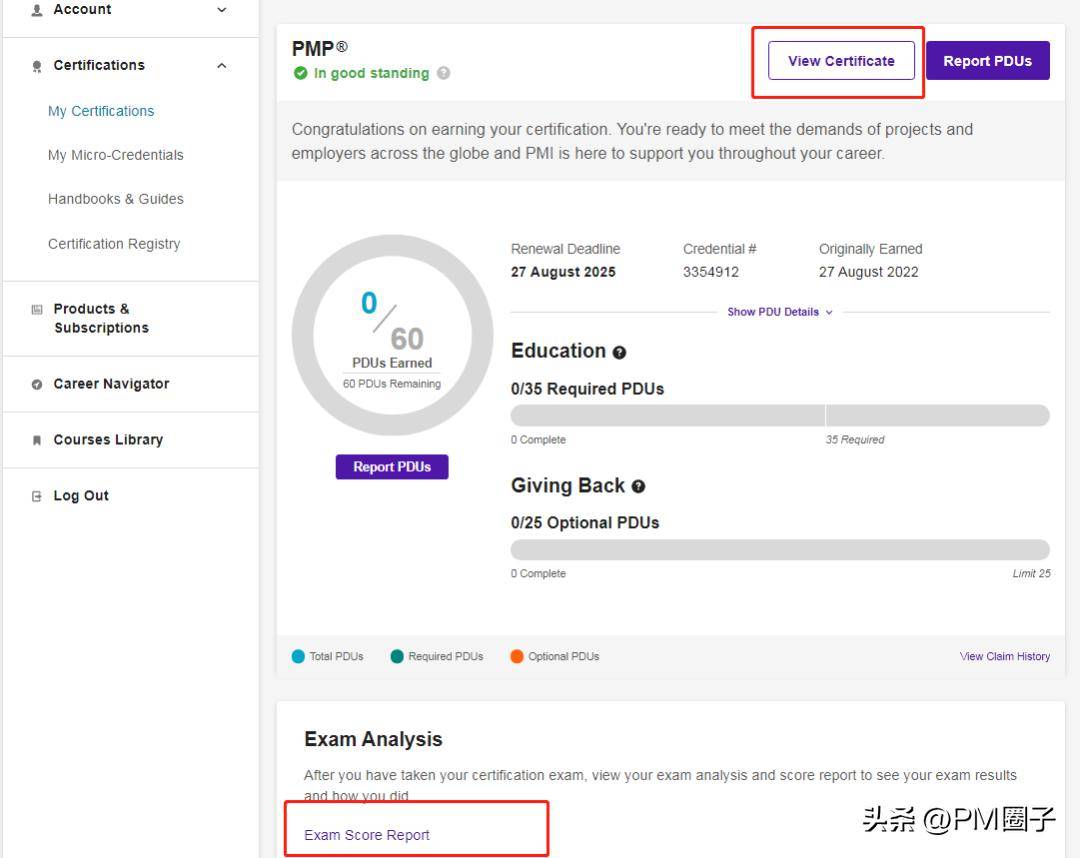1080x858 pixels.
Task: Click the In good standing status text
Action: [x=371, y=73]
